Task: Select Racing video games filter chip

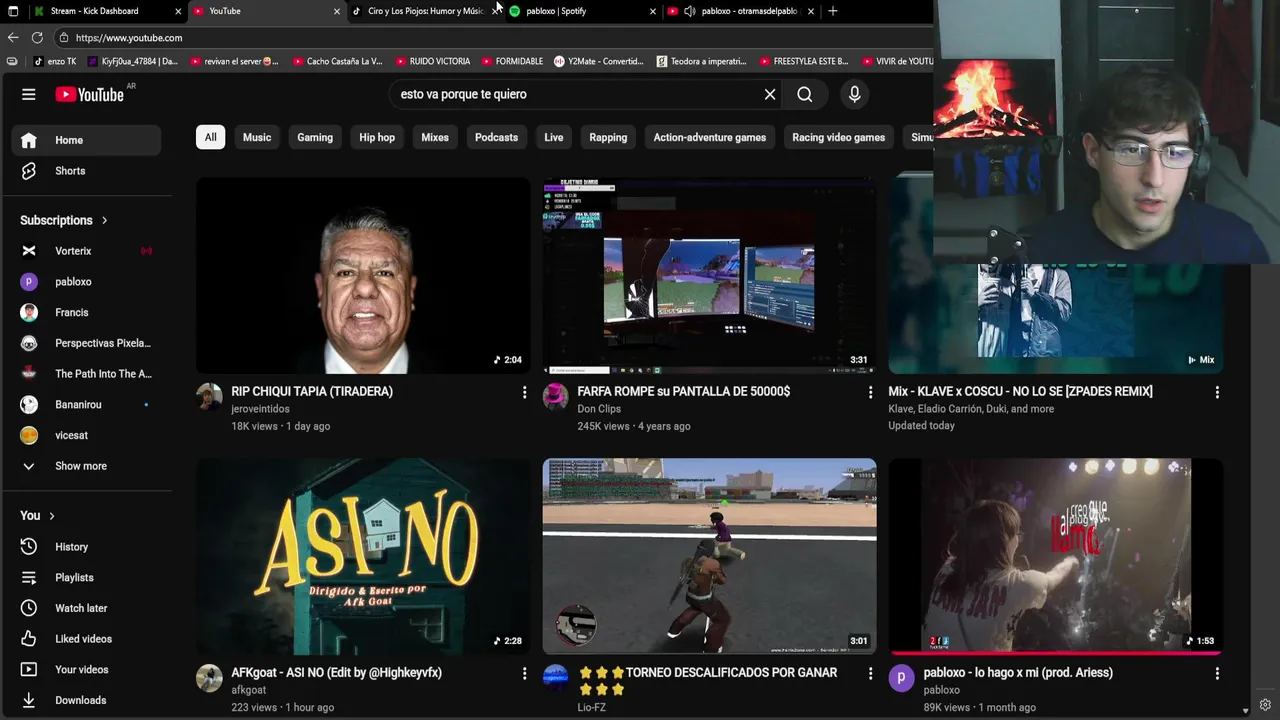Action: tap(838, 137)
